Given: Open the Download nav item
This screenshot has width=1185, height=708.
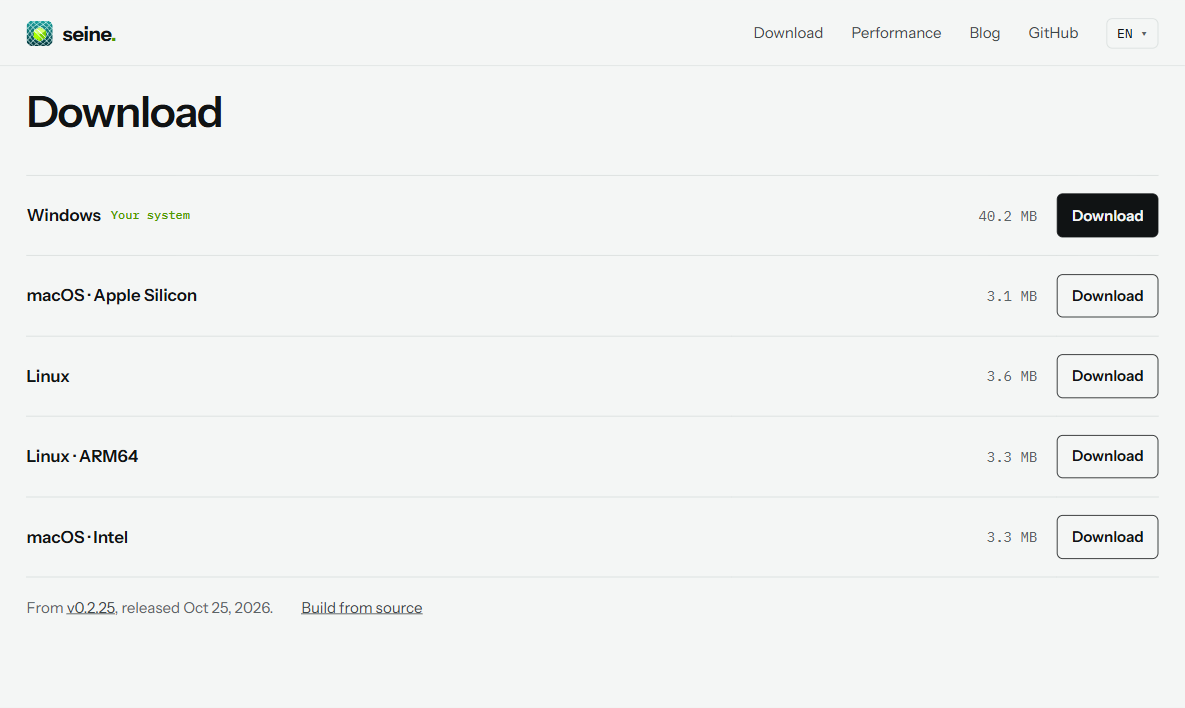Looking at the screenshot, I should (x=787, y=33).
